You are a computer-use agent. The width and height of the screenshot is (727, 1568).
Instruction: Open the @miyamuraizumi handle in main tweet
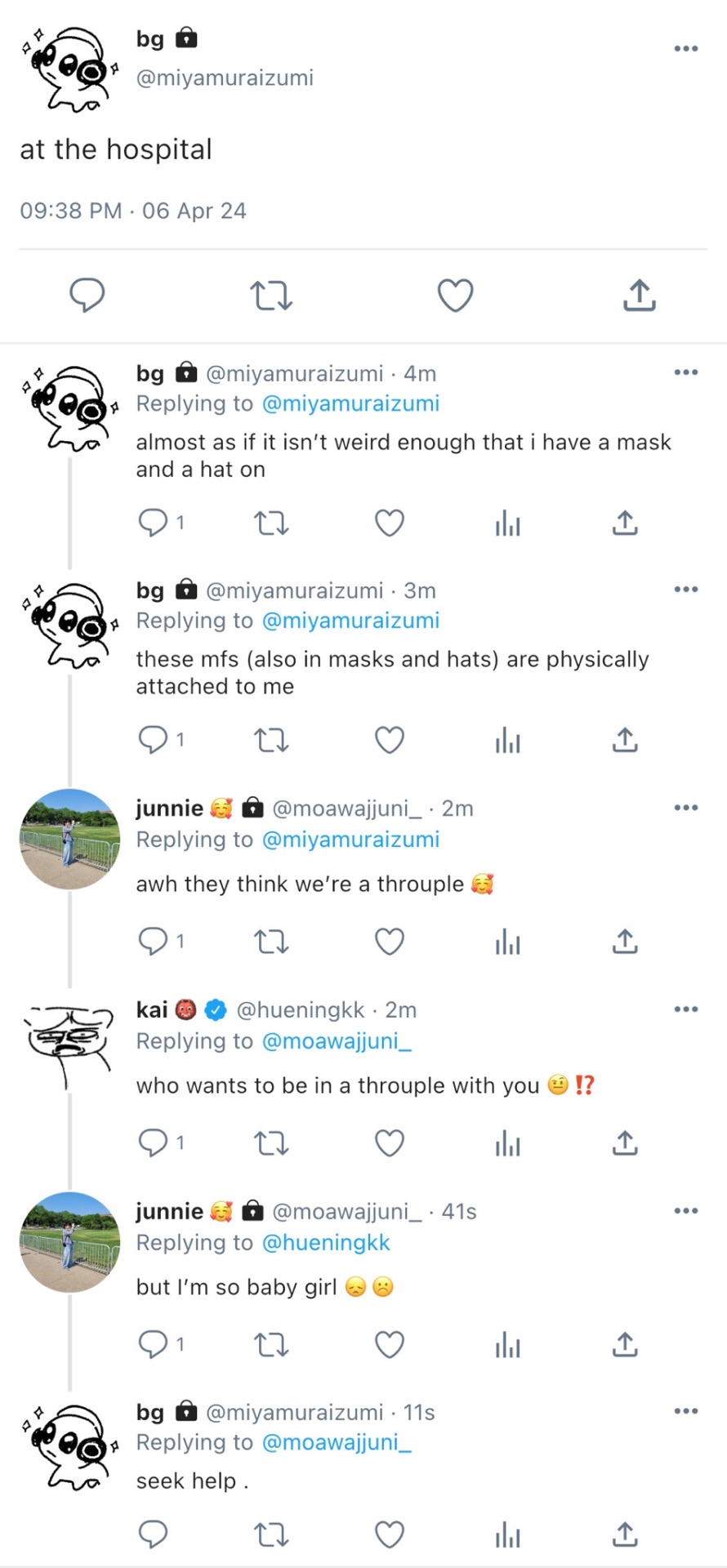[x=225, y=78]
